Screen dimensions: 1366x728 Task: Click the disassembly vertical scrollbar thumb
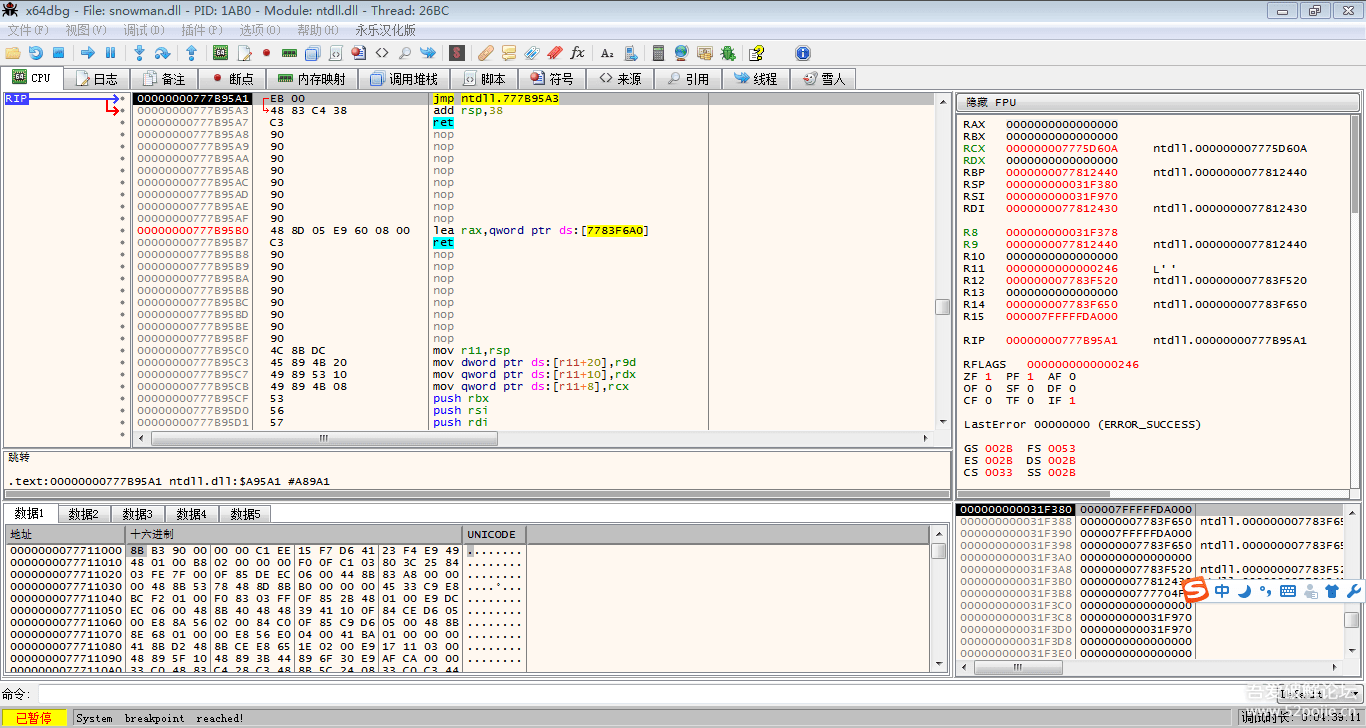click(x=942, y=307)
